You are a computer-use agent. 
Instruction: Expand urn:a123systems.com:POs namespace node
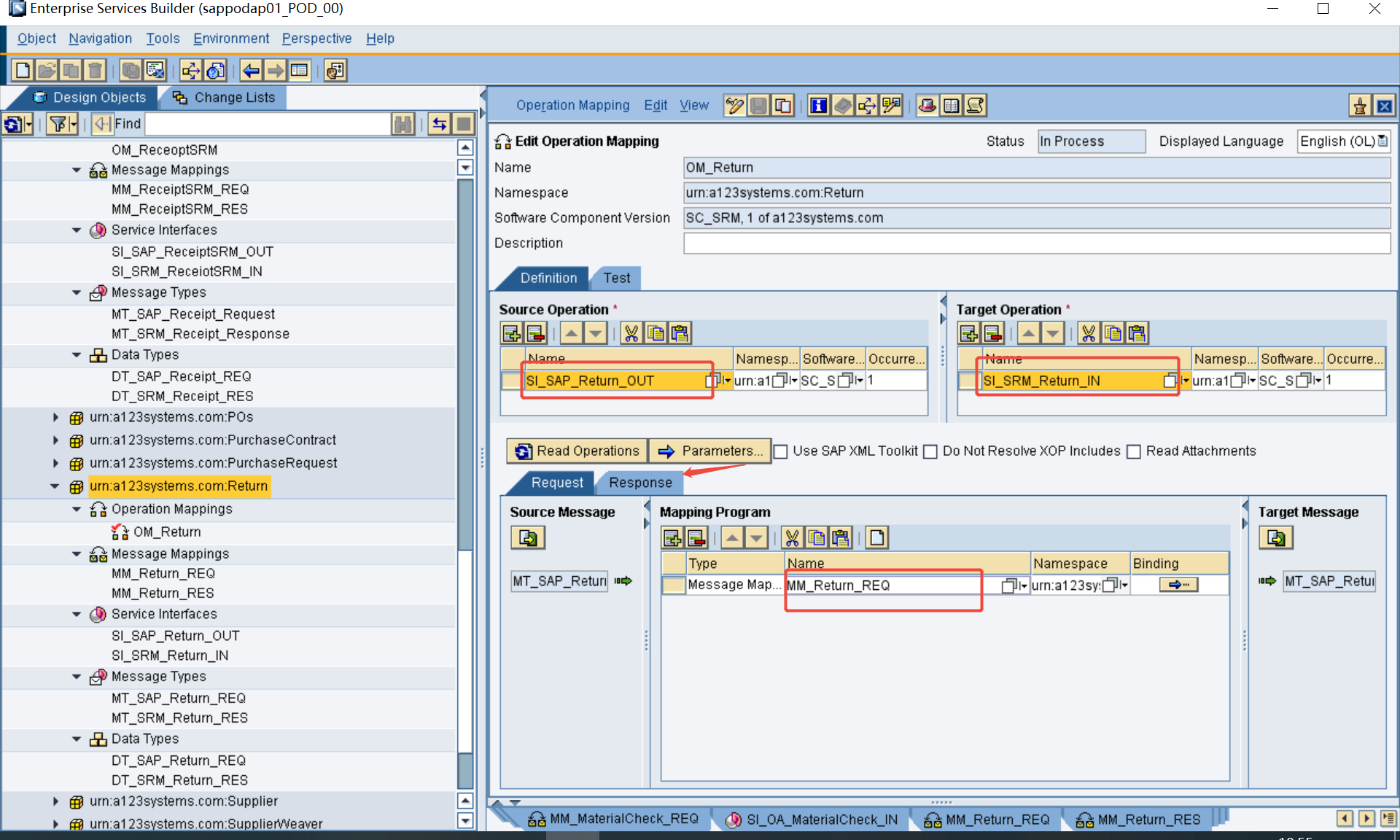pos(55,417)
